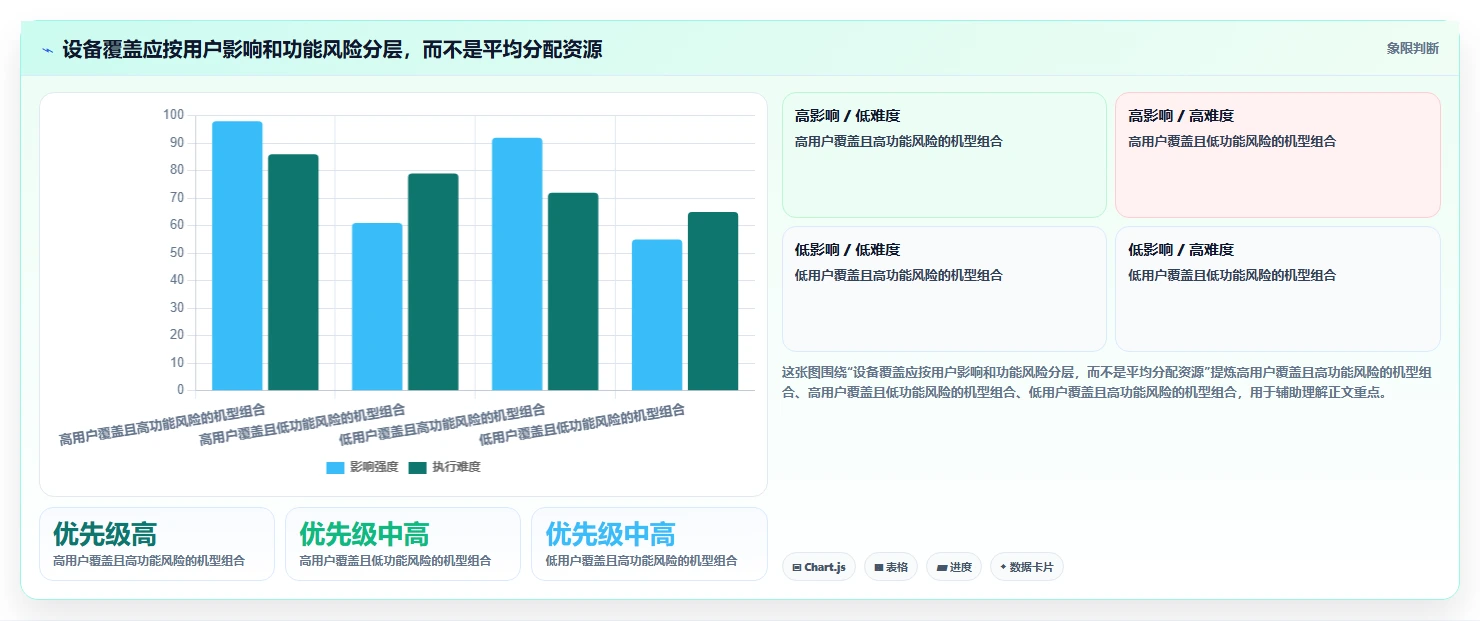Image resolution: width=1480 pixels, height=621 pixels.
Task: Click the 进度 tag label
Action: (961, 568)
